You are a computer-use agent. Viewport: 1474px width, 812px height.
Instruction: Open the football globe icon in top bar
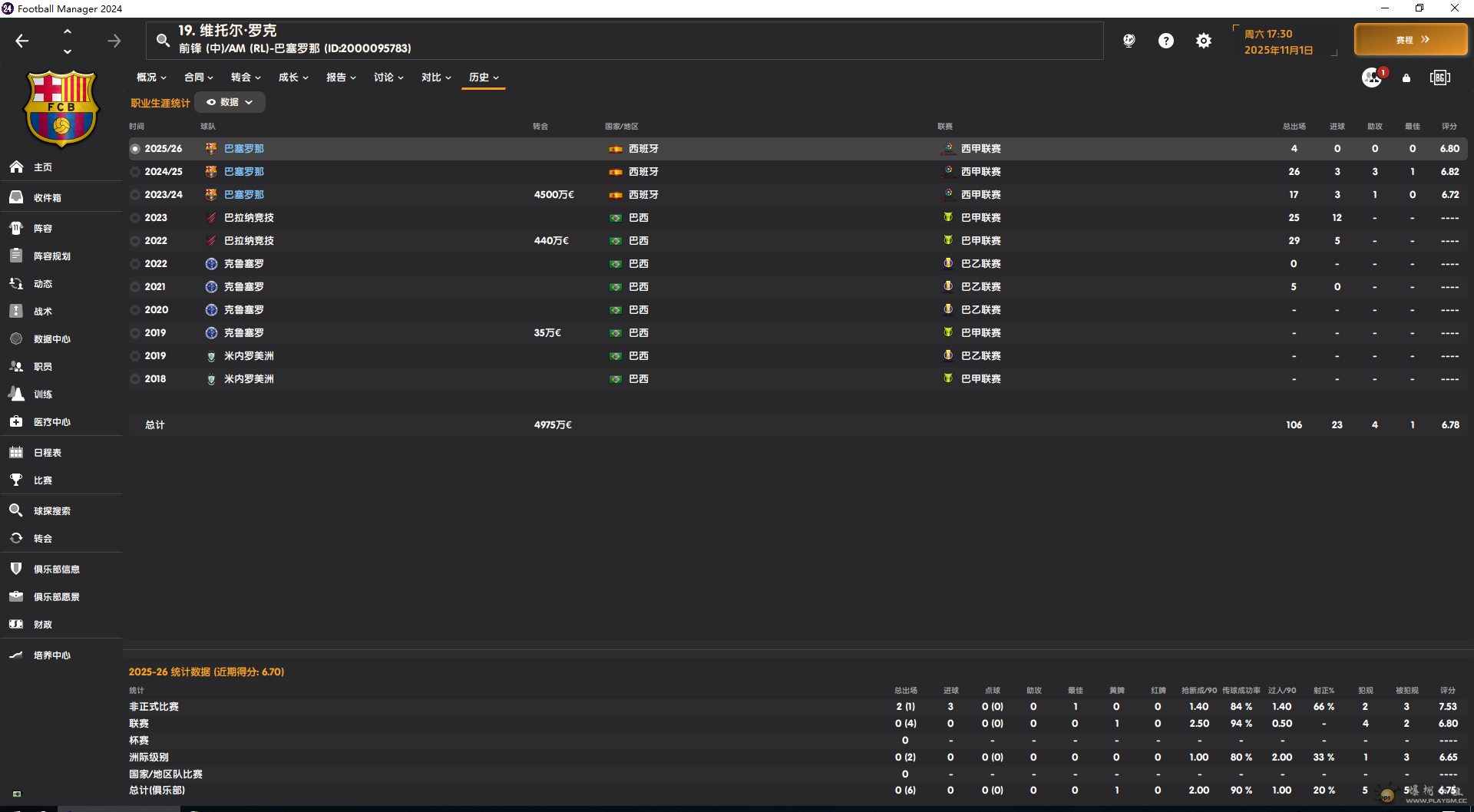coord(1129,41)
